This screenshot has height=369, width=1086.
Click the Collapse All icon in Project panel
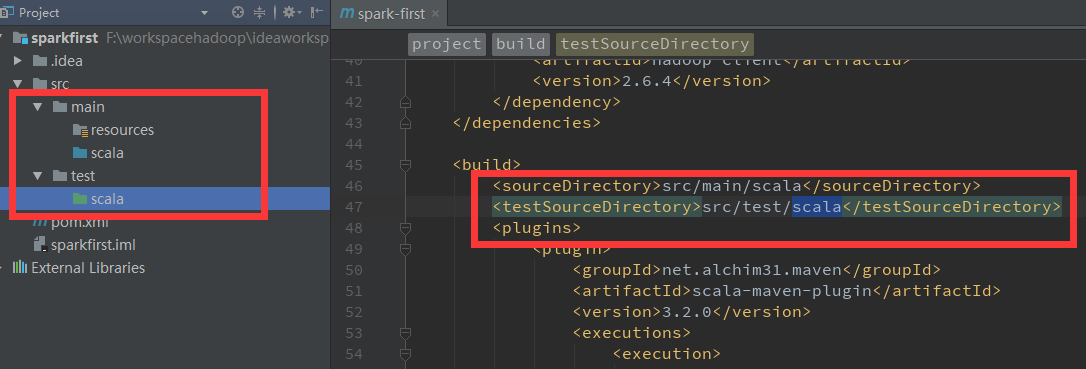(260, 12)
